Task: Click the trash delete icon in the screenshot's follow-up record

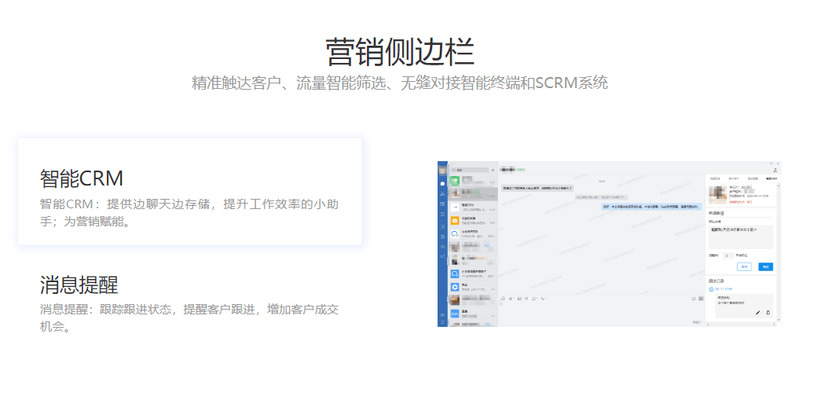Action: click(x=768, y=313)
